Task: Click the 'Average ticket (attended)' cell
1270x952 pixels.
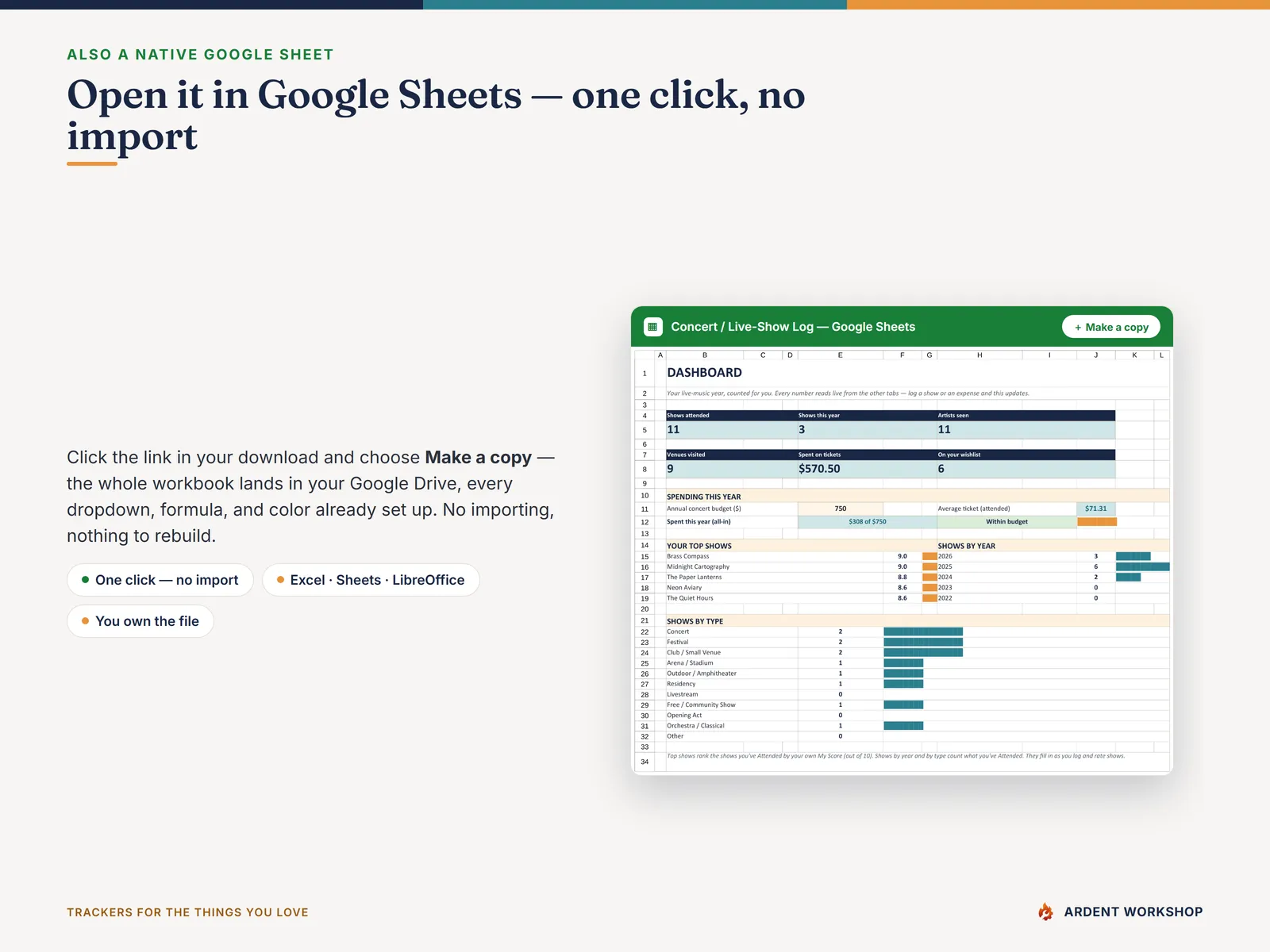Action: pos(1006,509)
